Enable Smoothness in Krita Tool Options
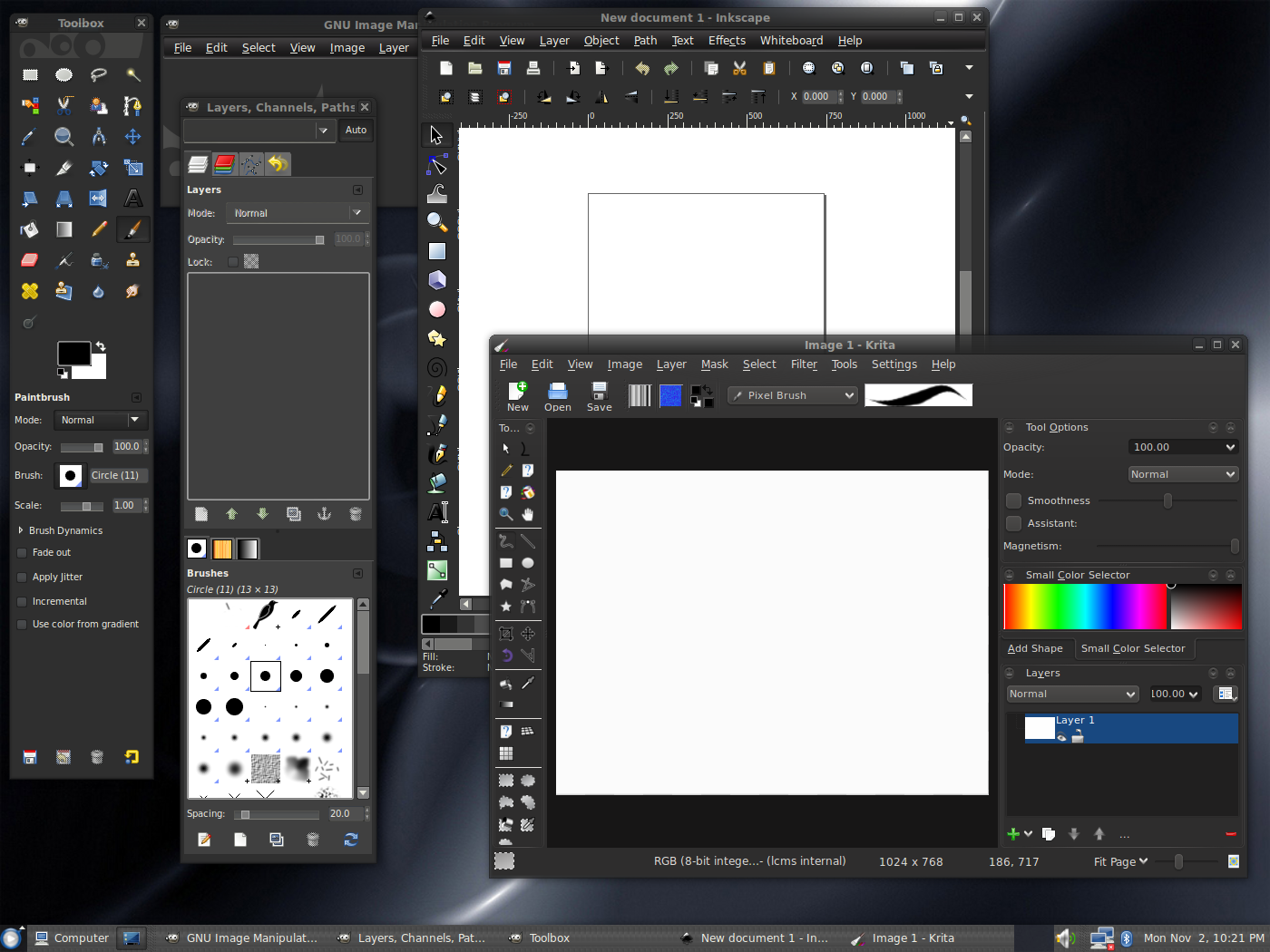Screen dimensions: 1270x952 click(1013, 500)
